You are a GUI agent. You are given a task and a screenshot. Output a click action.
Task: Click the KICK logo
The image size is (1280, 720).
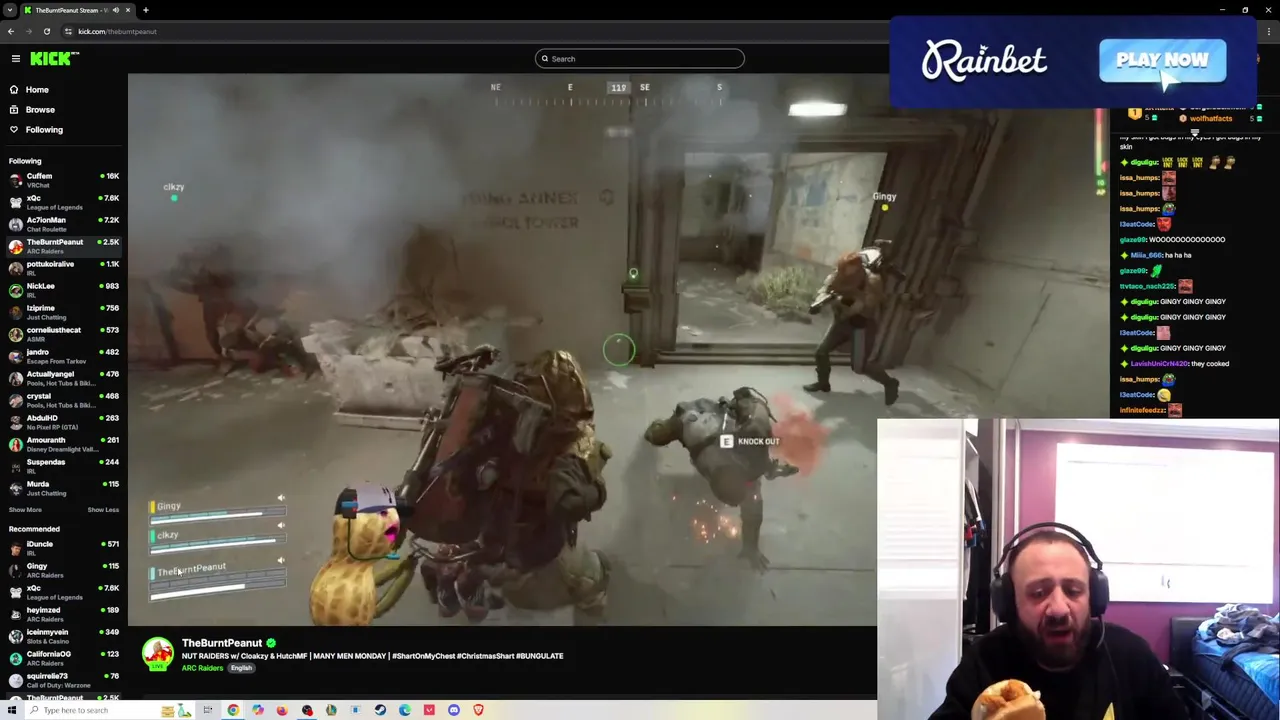[x=53, y=59]
